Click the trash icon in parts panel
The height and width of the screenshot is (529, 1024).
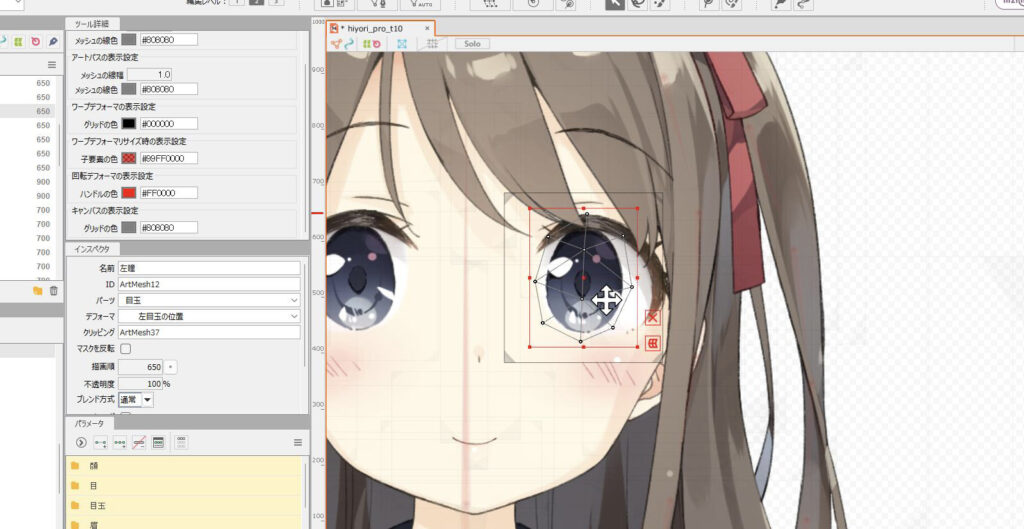(x=54, y=291)
